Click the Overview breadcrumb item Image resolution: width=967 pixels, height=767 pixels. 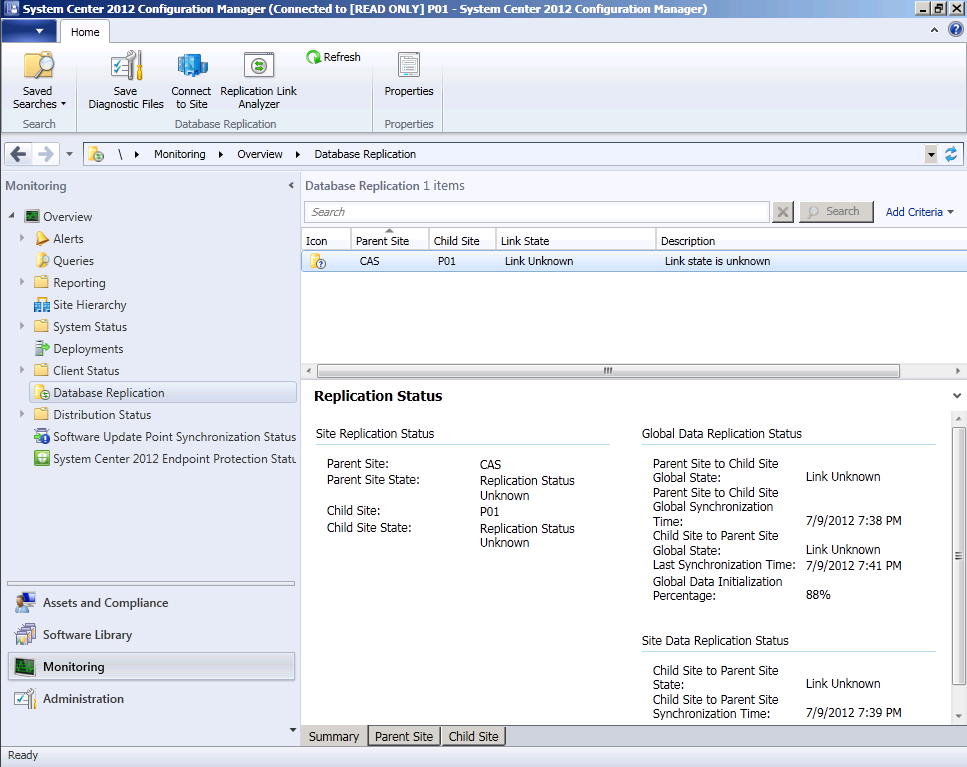point(260,154)
